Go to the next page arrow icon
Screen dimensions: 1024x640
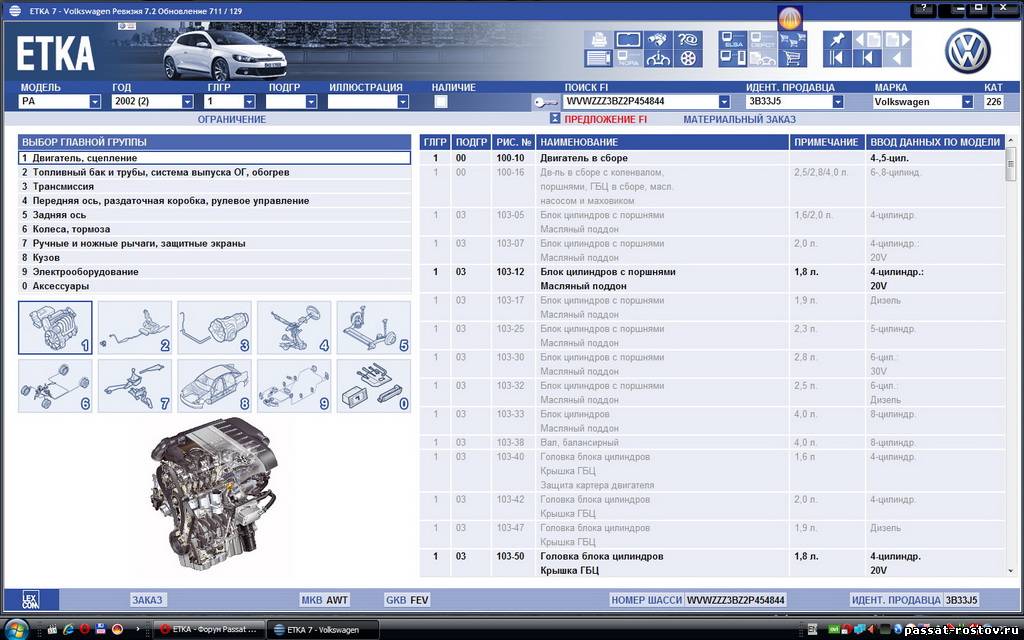[897, 40]
